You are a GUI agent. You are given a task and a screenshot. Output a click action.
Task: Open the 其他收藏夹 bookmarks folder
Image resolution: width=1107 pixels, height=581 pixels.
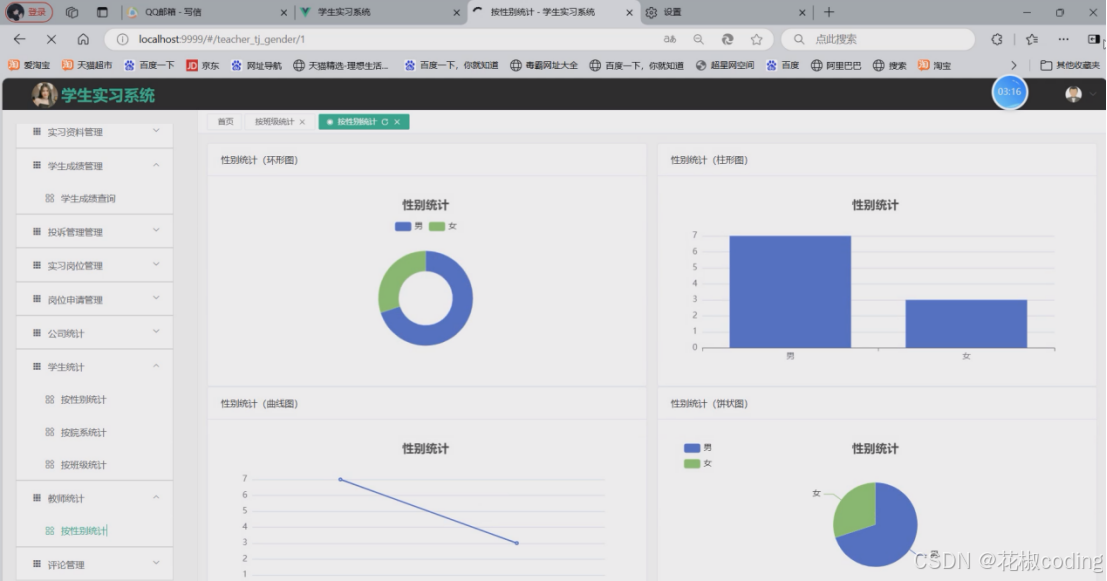(1070, 65)
